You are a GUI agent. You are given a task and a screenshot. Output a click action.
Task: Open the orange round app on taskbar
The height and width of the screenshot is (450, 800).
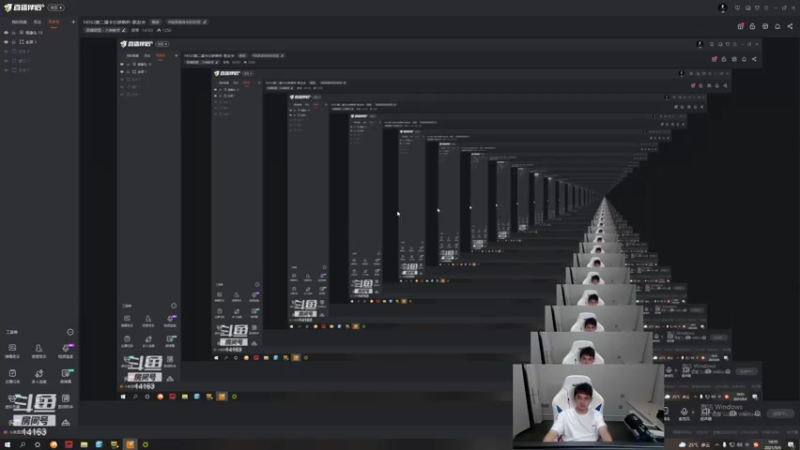[53, 444]
